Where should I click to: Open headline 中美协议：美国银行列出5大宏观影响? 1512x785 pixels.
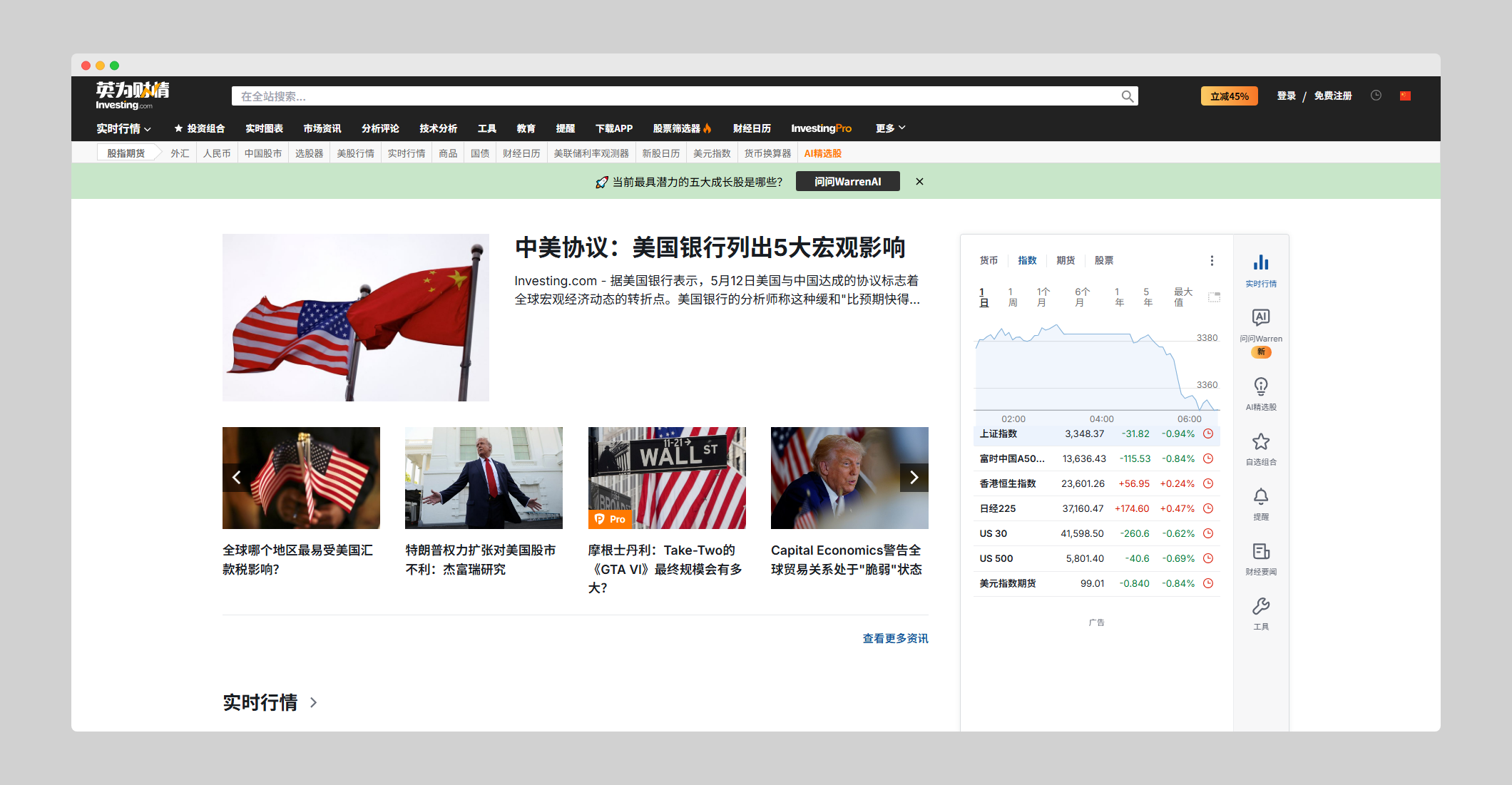710,248
